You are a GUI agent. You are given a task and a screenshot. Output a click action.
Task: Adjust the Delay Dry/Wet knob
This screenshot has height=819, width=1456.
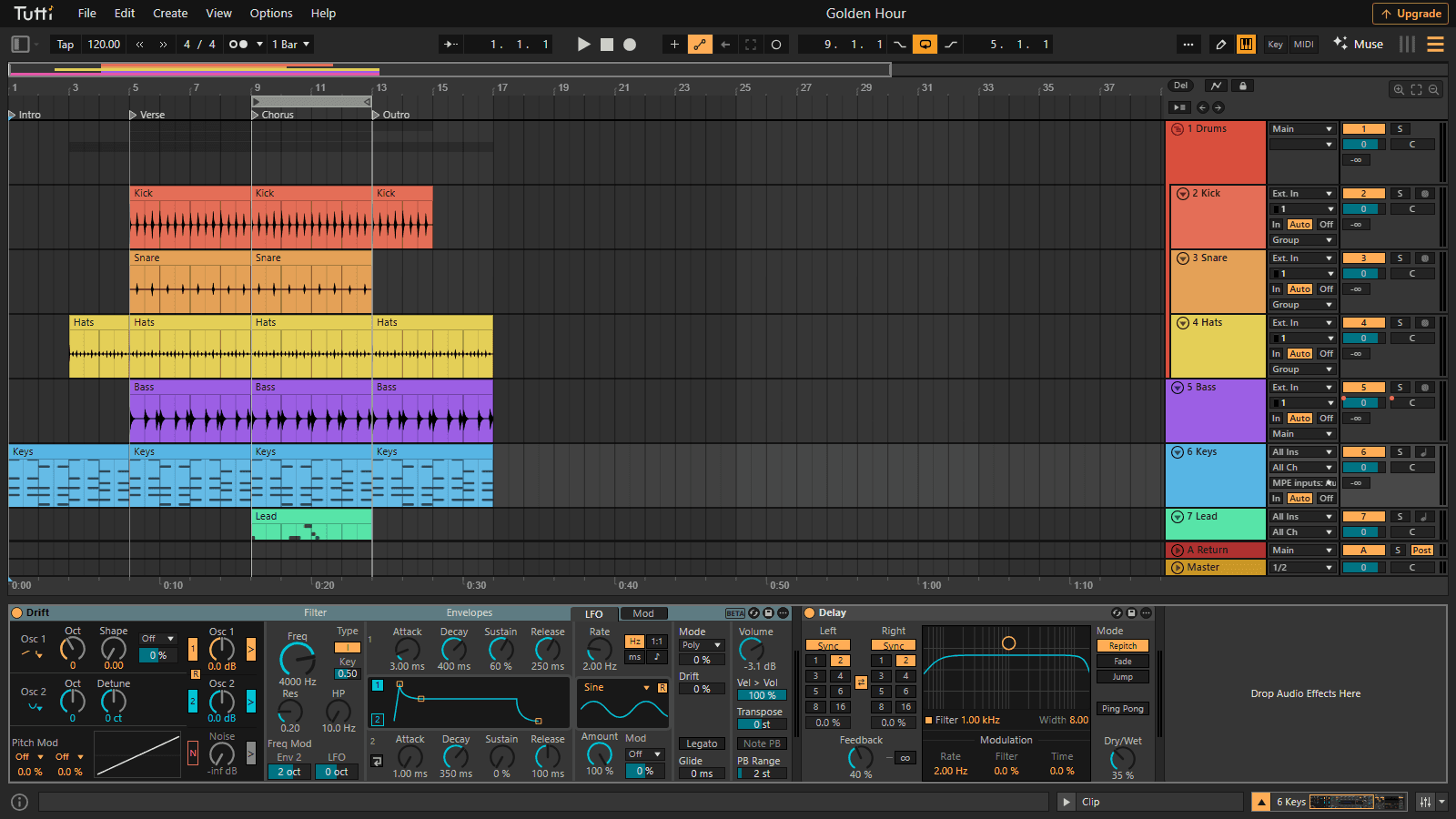click(x=1122, y=759)
